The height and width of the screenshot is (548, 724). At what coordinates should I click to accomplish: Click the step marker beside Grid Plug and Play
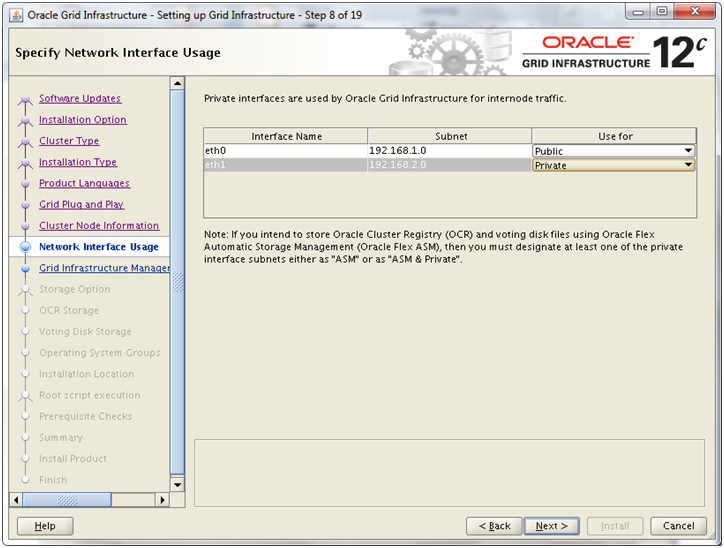point(25,205)
